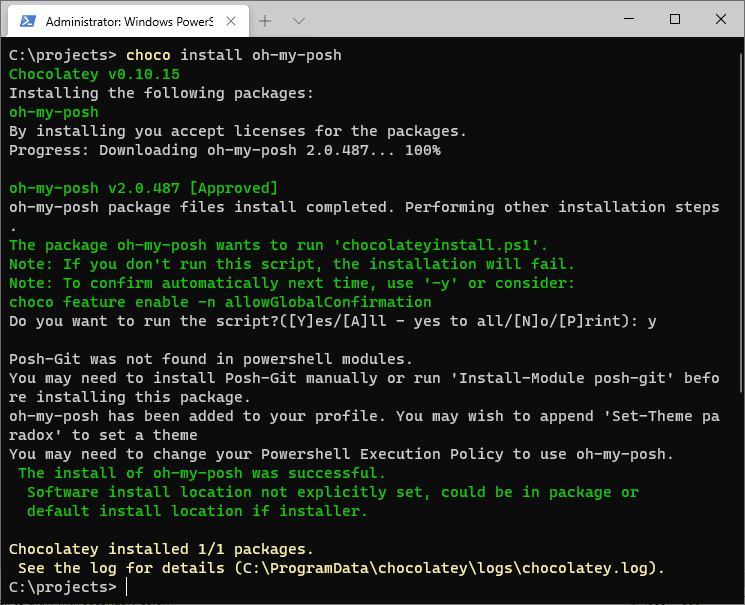Click 'Do you want to run the script?' prompt

point(333,321)
